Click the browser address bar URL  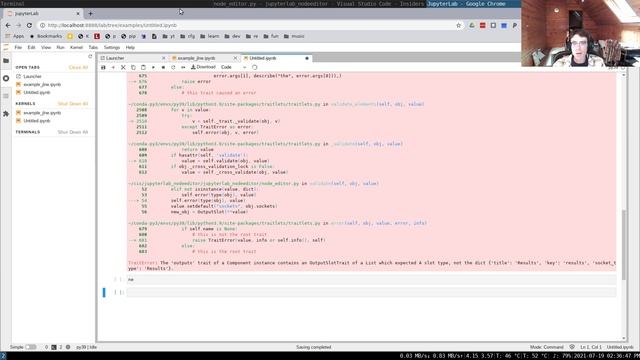[112, 25]
